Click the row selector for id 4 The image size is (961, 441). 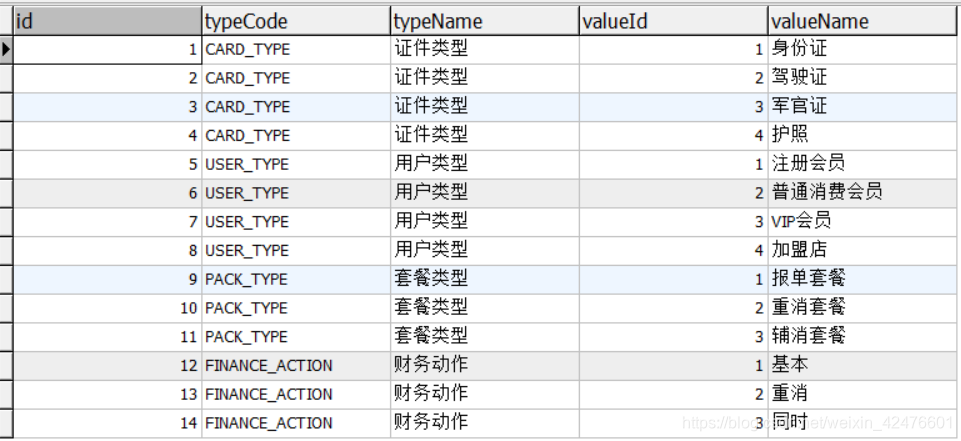pyautogui.click(x=6, y=136)
